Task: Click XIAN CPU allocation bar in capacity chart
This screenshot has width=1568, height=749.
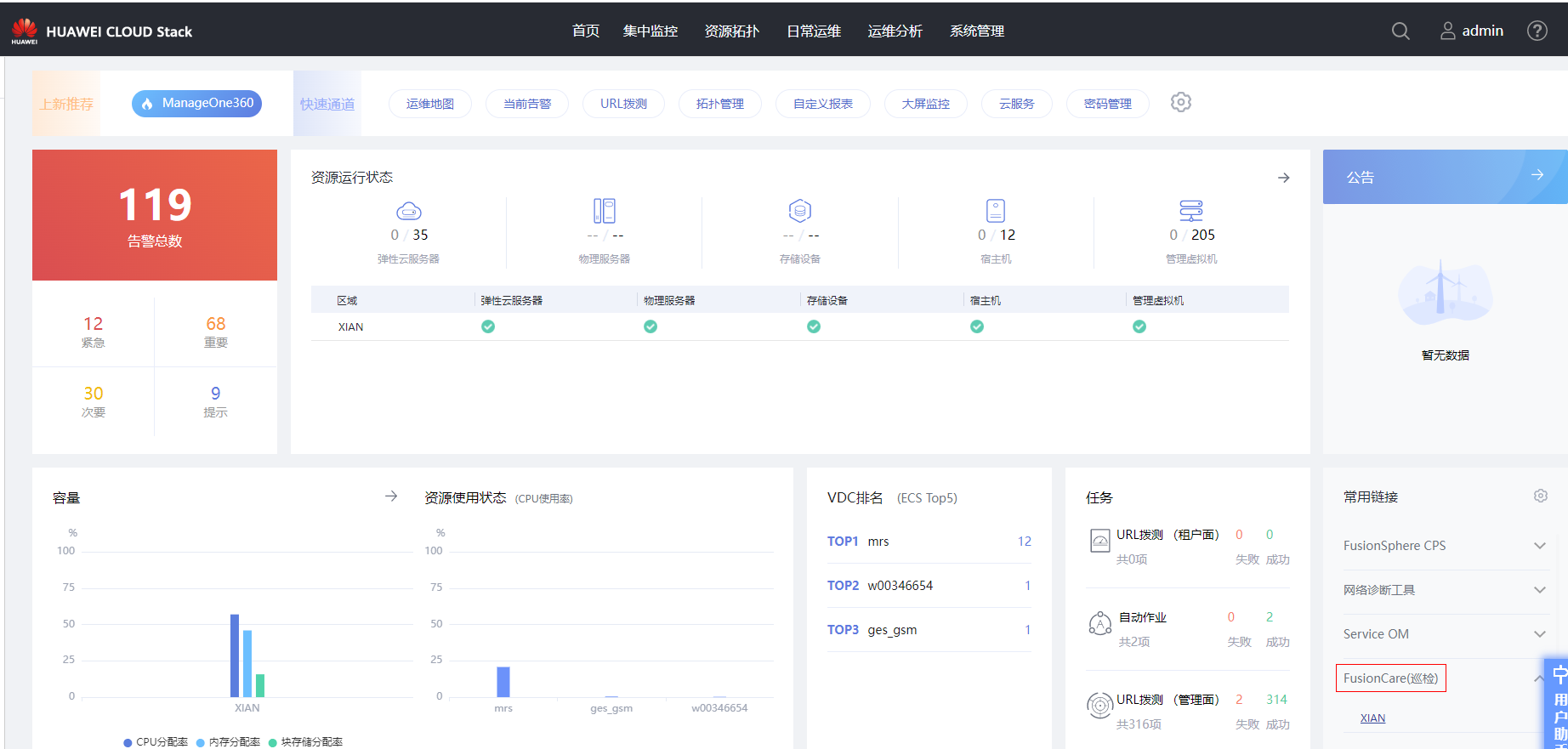Action: pyautogui.click(x=235, y=655)
